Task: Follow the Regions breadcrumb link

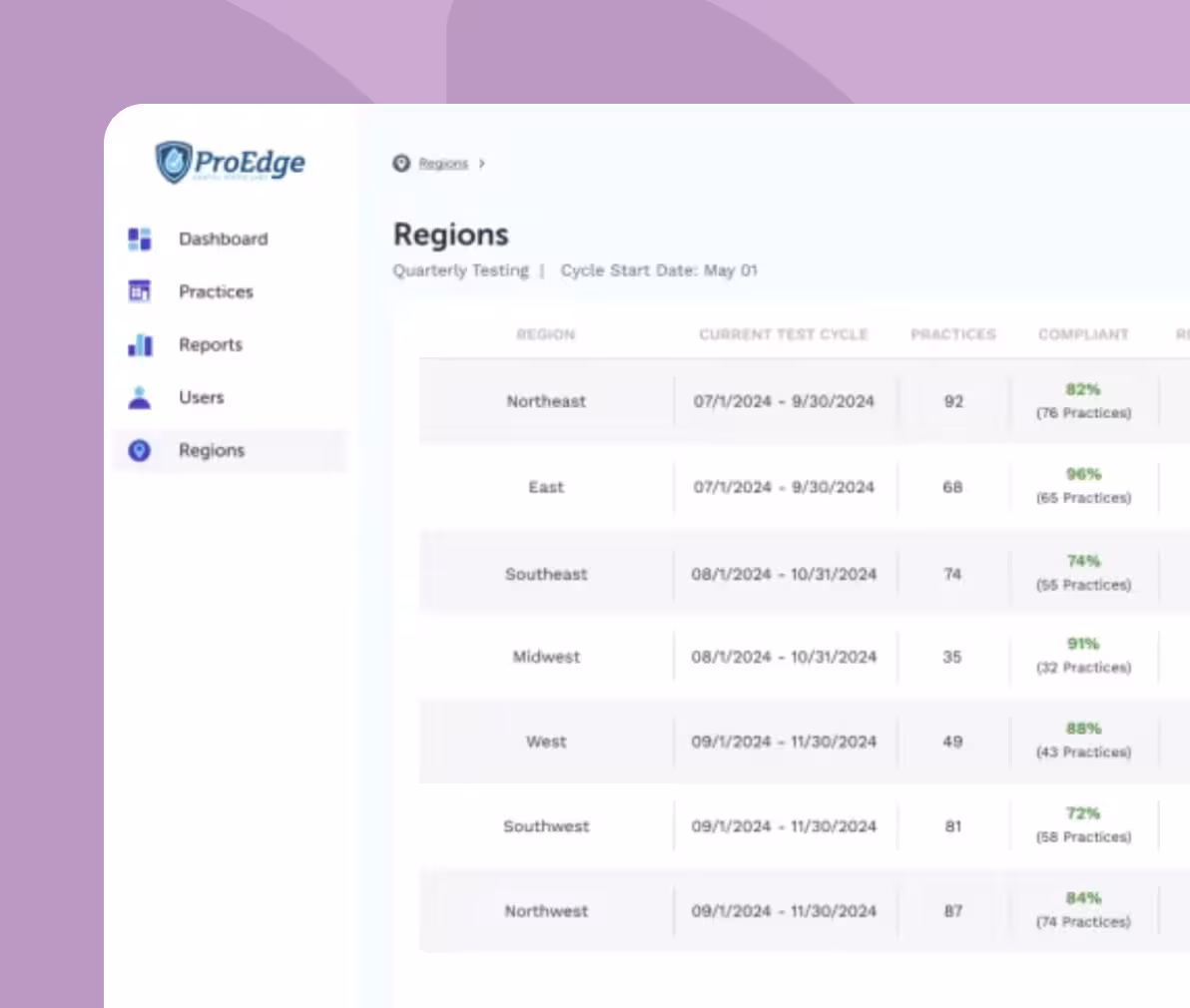Action: click(443, 164)
